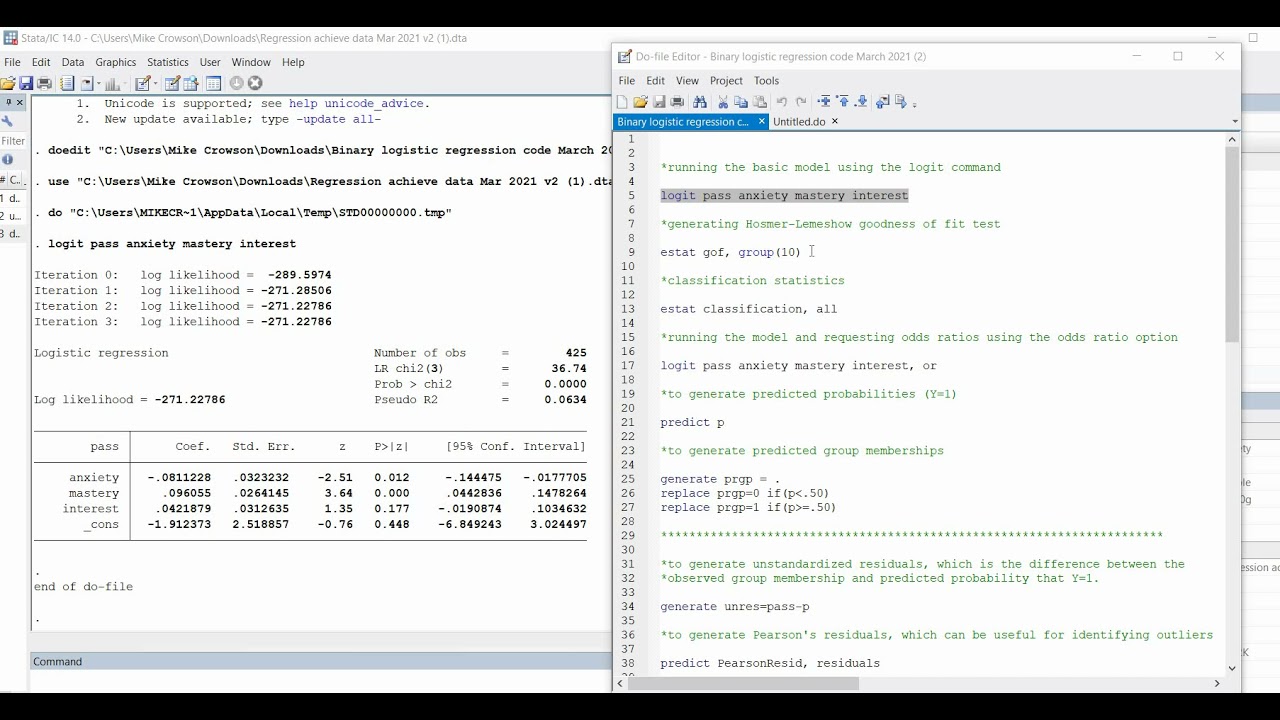Switch to Untitled.do tab
This screenshot has width=1280, height=720.
tap(799, 122)
